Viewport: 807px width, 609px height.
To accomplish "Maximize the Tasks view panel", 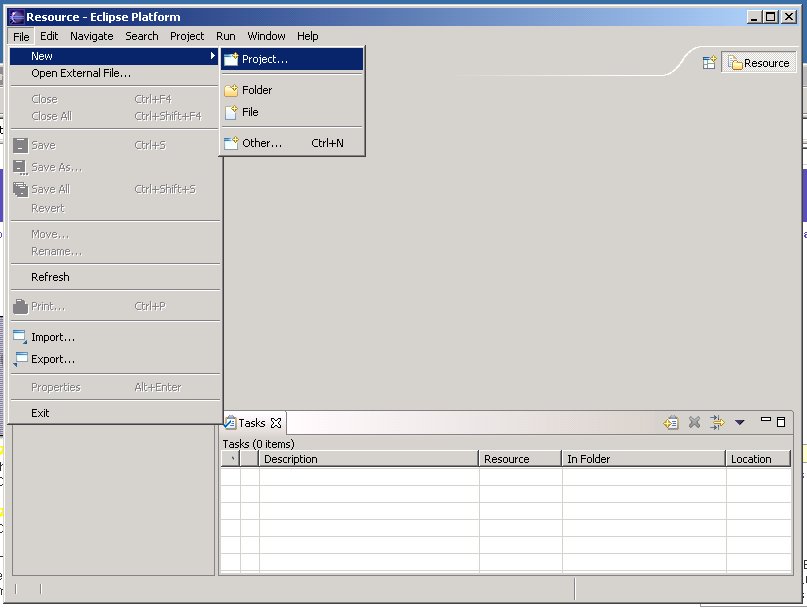I will coord(781,422).
